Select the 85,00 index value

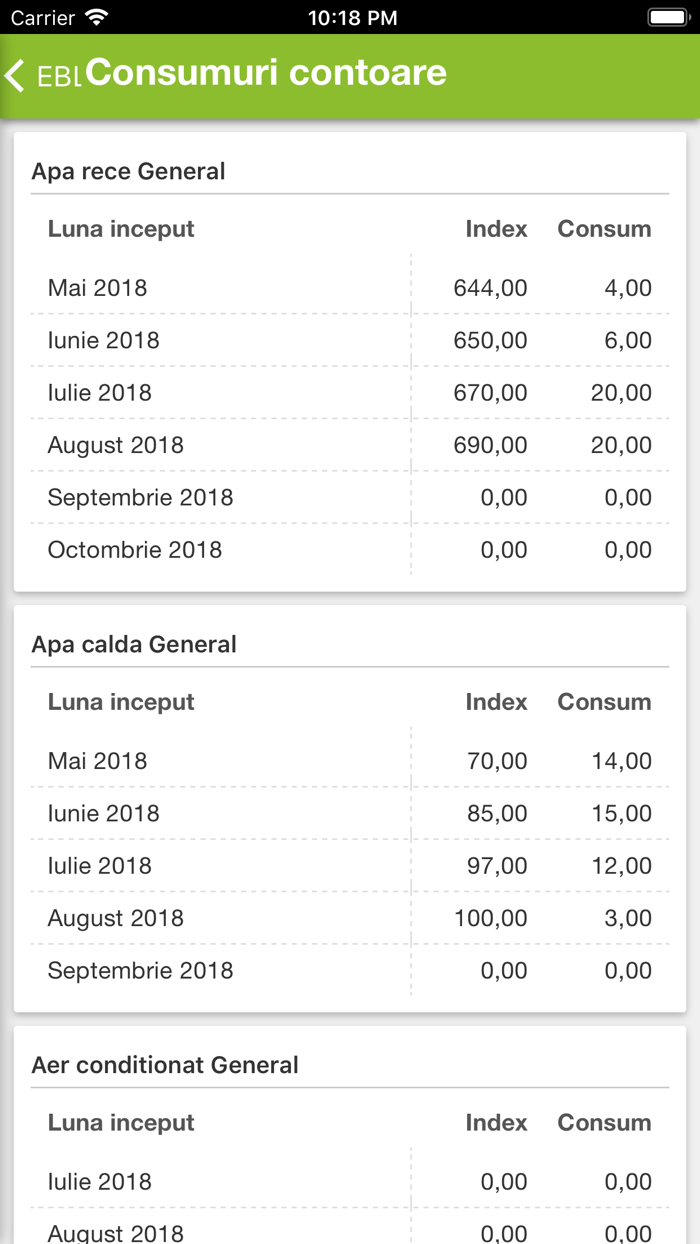click(x=497, y=813)
